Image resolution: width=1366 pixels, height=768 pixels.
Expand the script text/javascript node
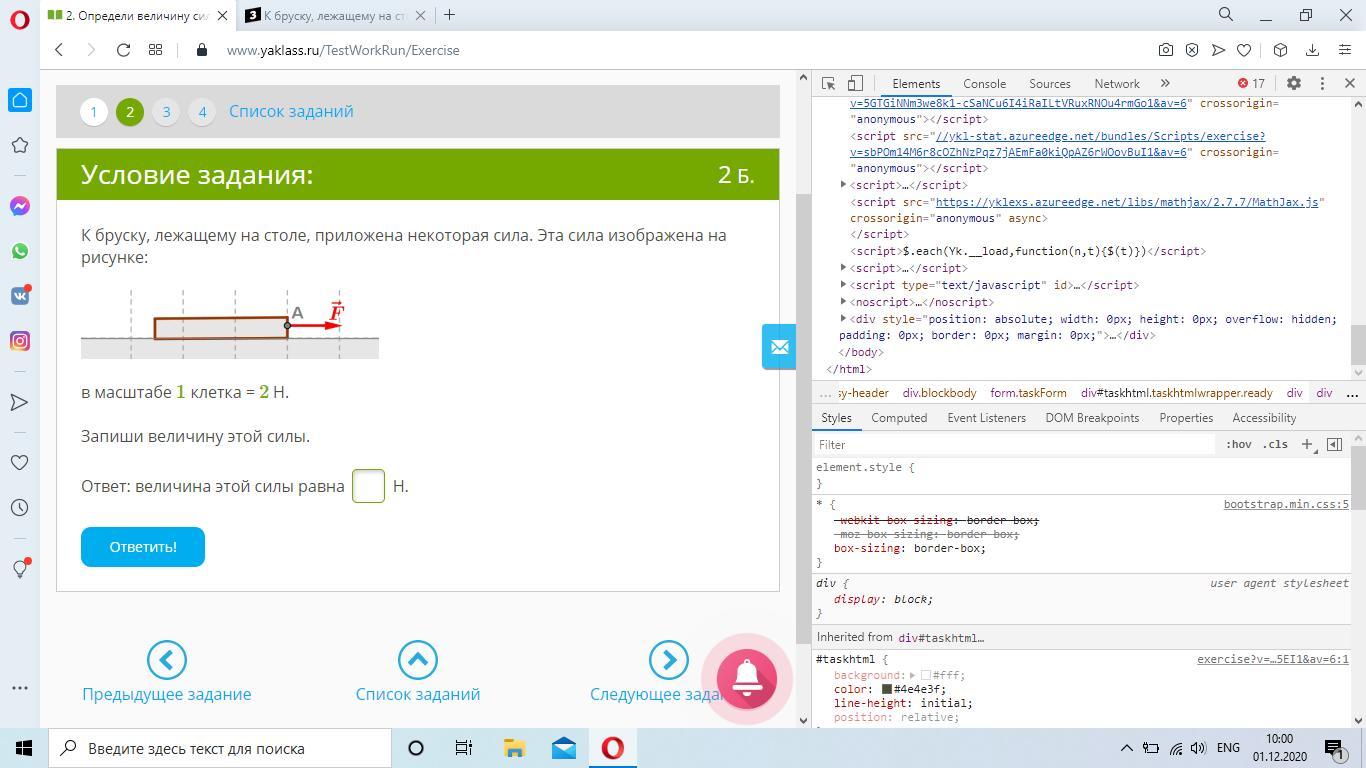pos(843,284)
